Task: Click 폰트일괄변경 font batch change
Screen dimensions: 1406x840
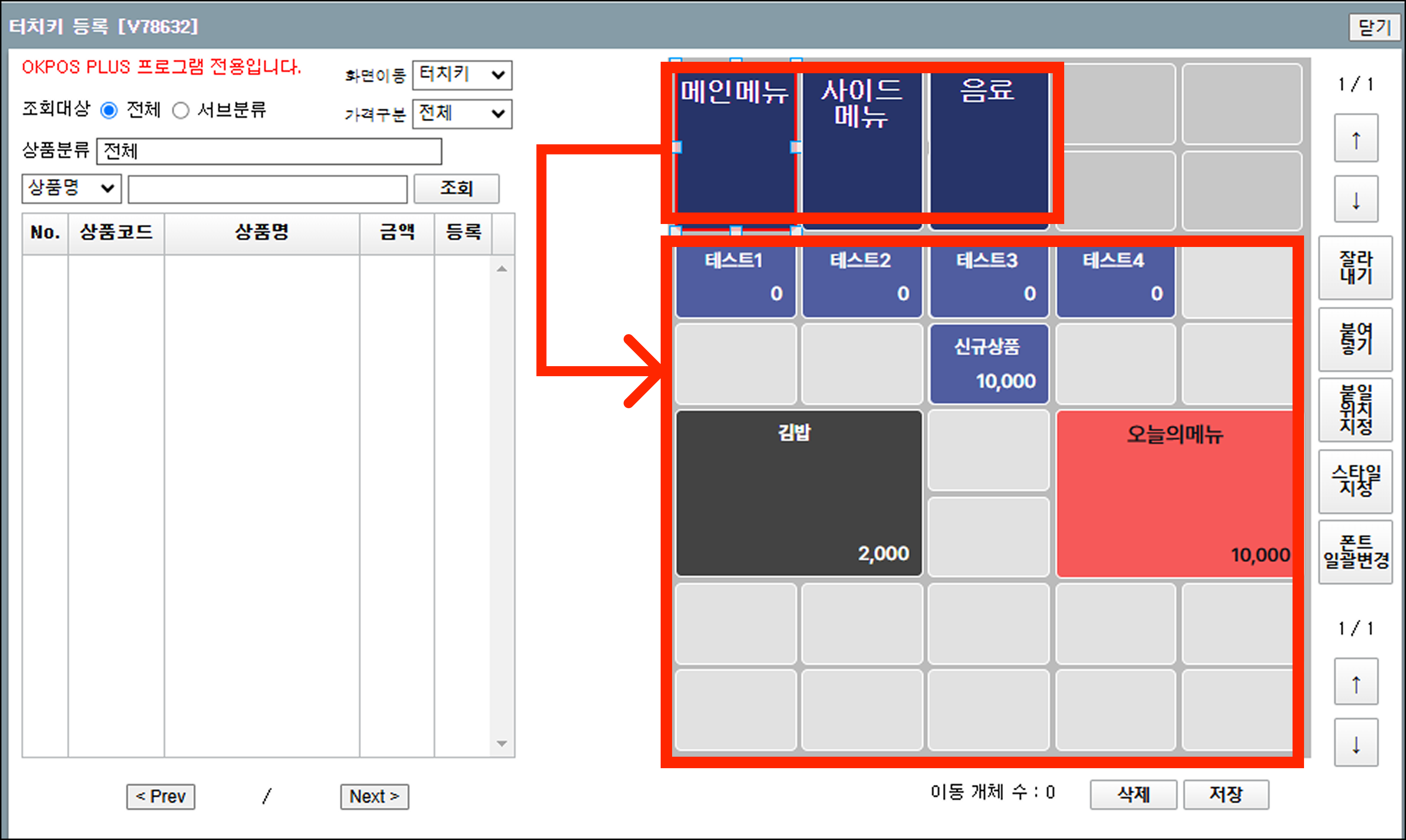Action: (1355, 552)
